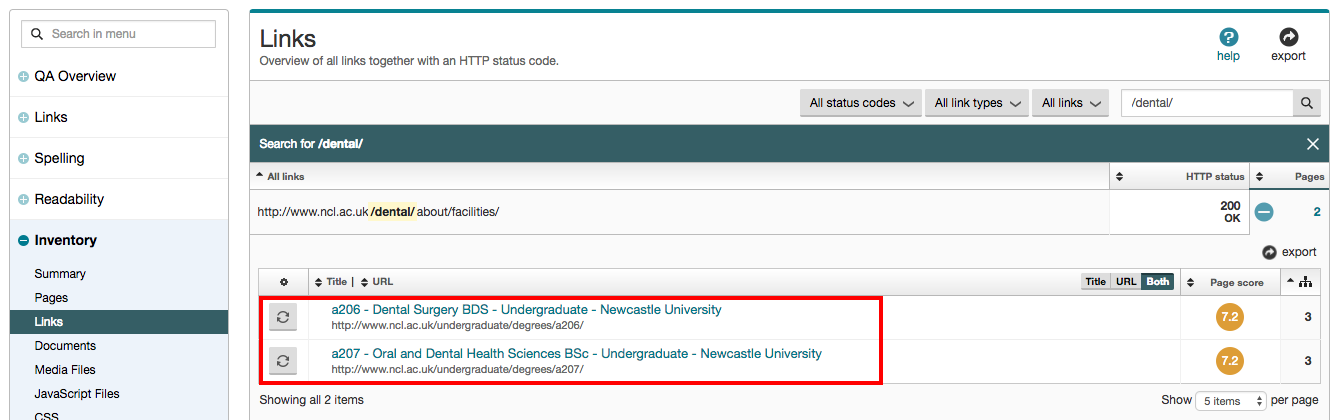Close the search results banner with X

pos(1313,144)
